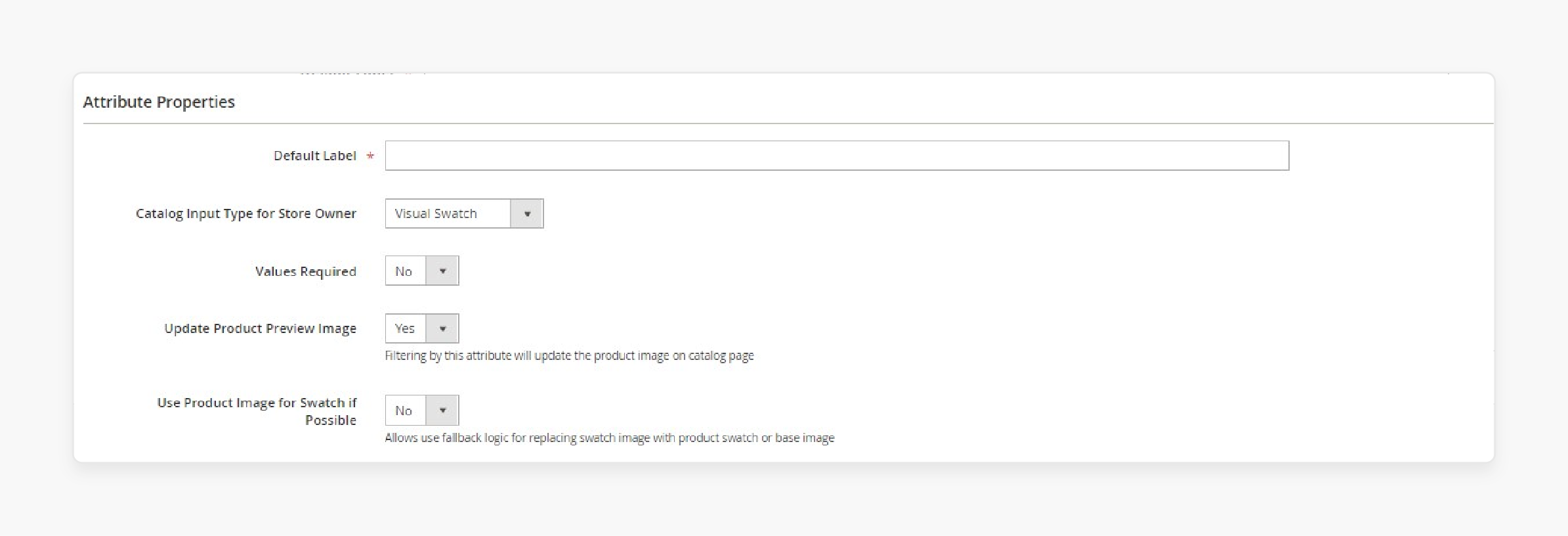Click the 'Filtering by this attribute' help note

click(569, 355)
